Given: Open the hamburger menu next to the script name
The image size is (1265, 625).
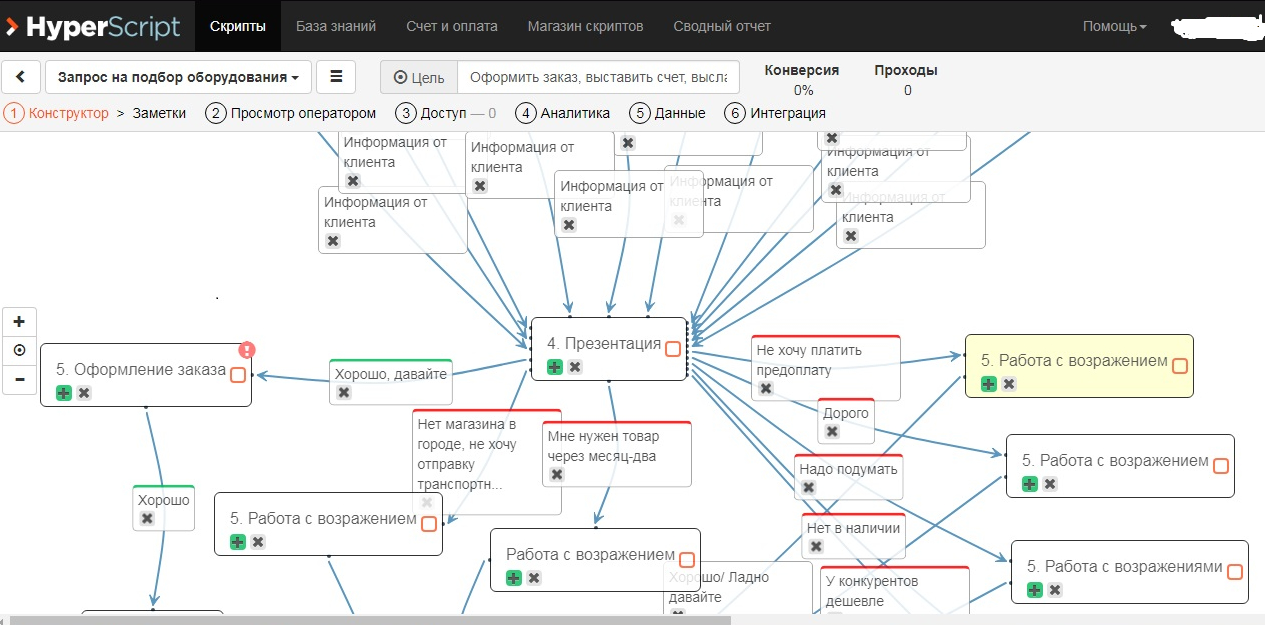Looking at the screenshot, I should tap(336, 76).
